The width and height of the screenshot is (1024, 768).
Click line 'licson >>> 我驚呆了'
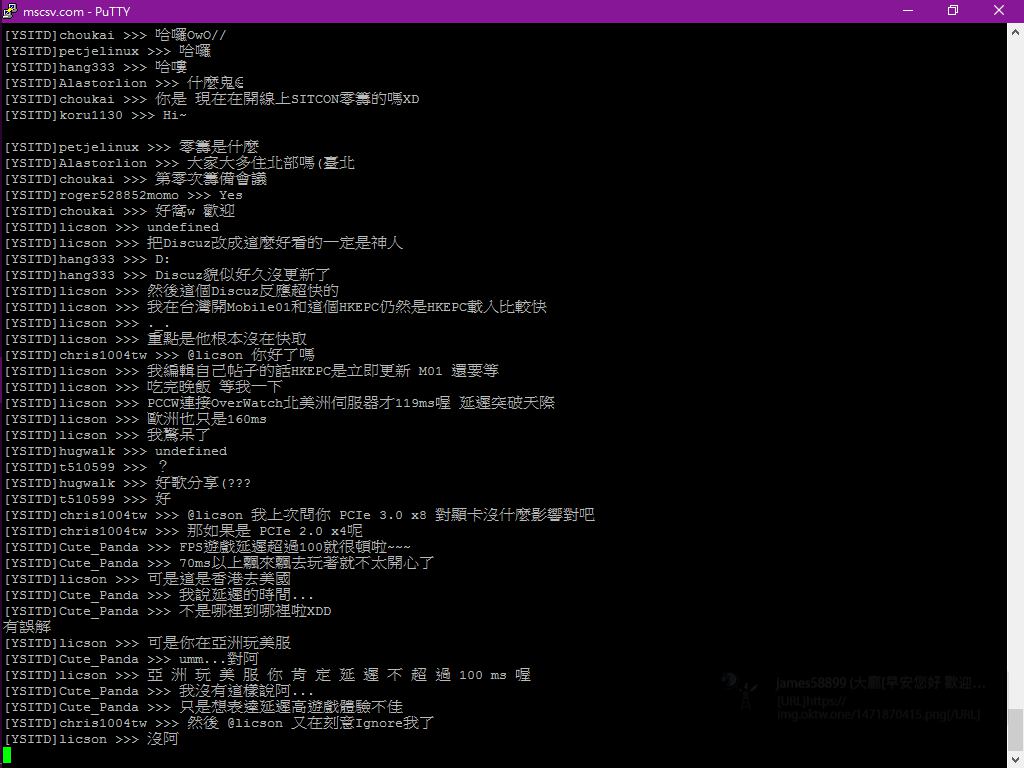pyautogui.click(x=107, y=435)
